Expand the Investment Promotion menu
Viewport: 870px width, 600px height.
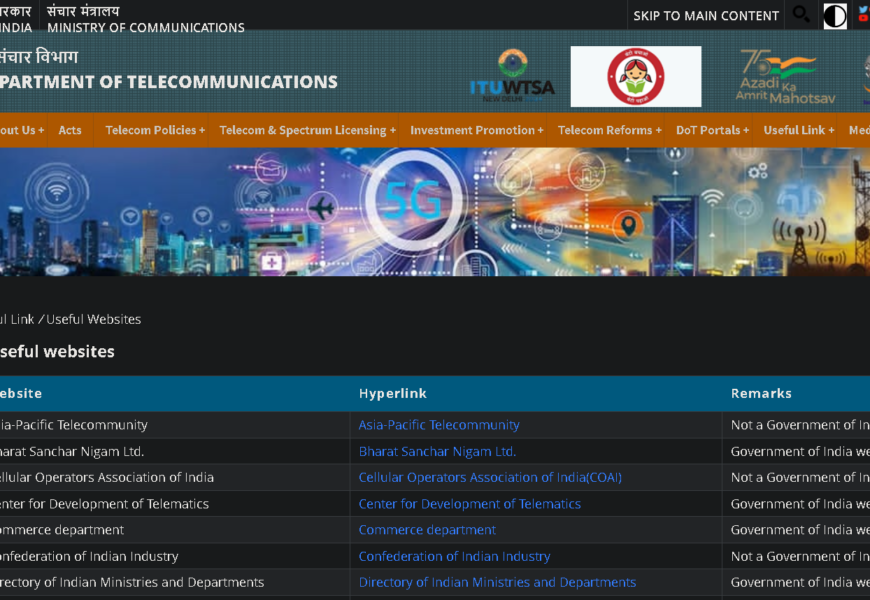coord(476,130)
